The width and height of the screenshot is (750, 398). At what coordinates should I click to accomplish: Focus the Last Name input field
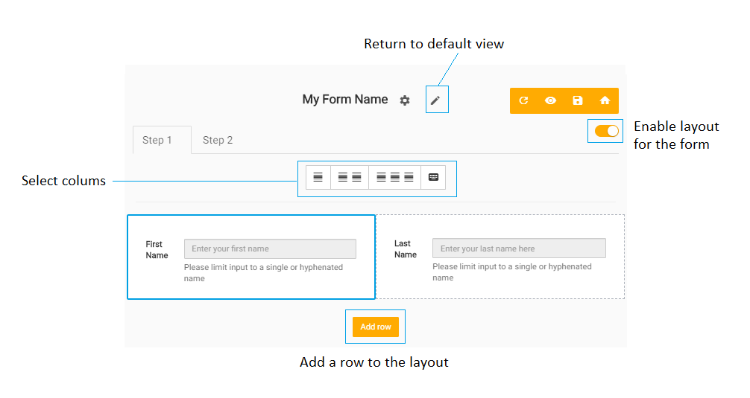tap(519, 248)
